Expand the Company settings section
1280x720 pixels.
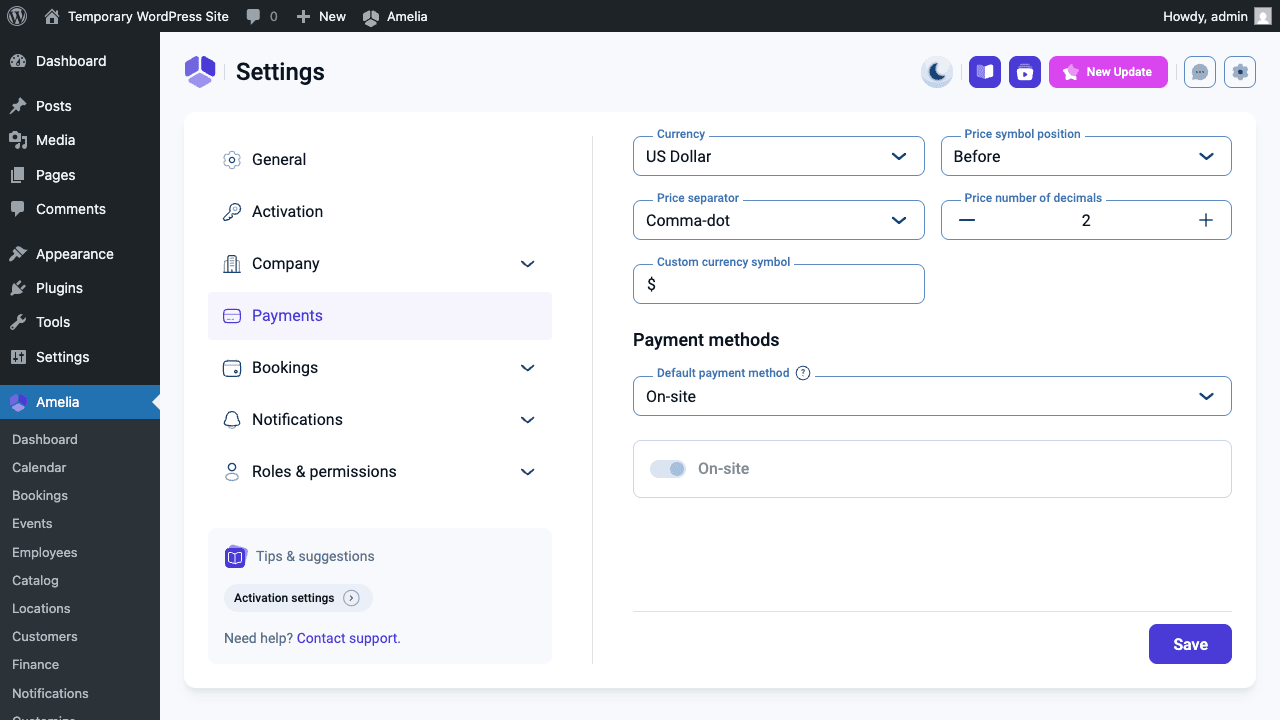coord(528,264)
